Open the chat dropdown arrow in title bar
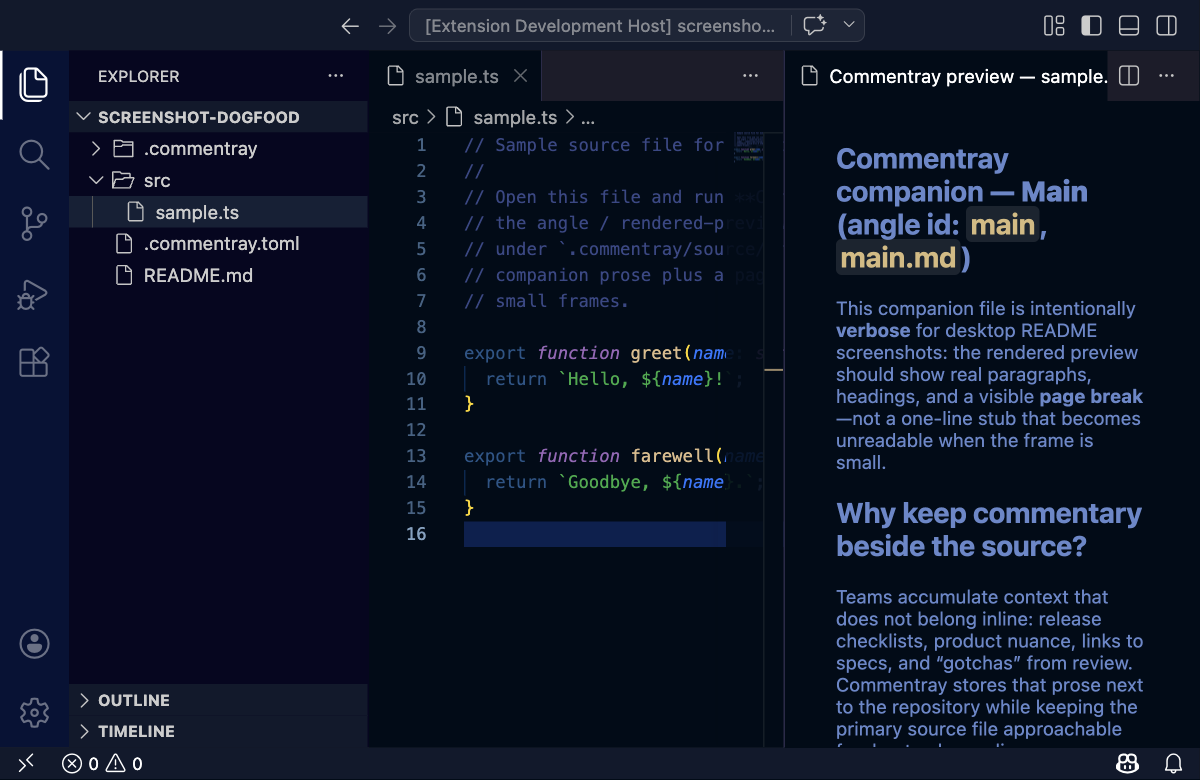 (x=849, y=25)
